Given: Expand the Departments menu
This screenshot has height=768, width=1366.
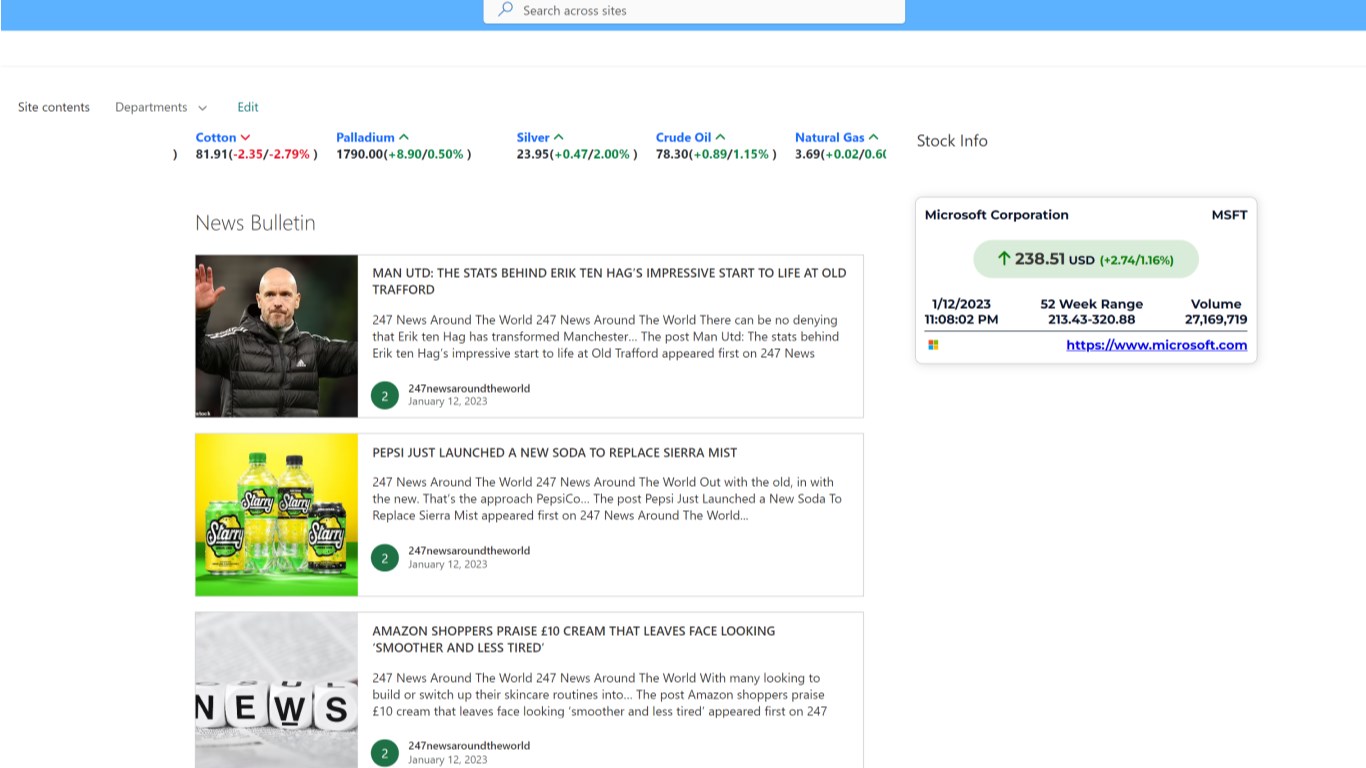Looking at the screenshot, I should pos(161,107).
